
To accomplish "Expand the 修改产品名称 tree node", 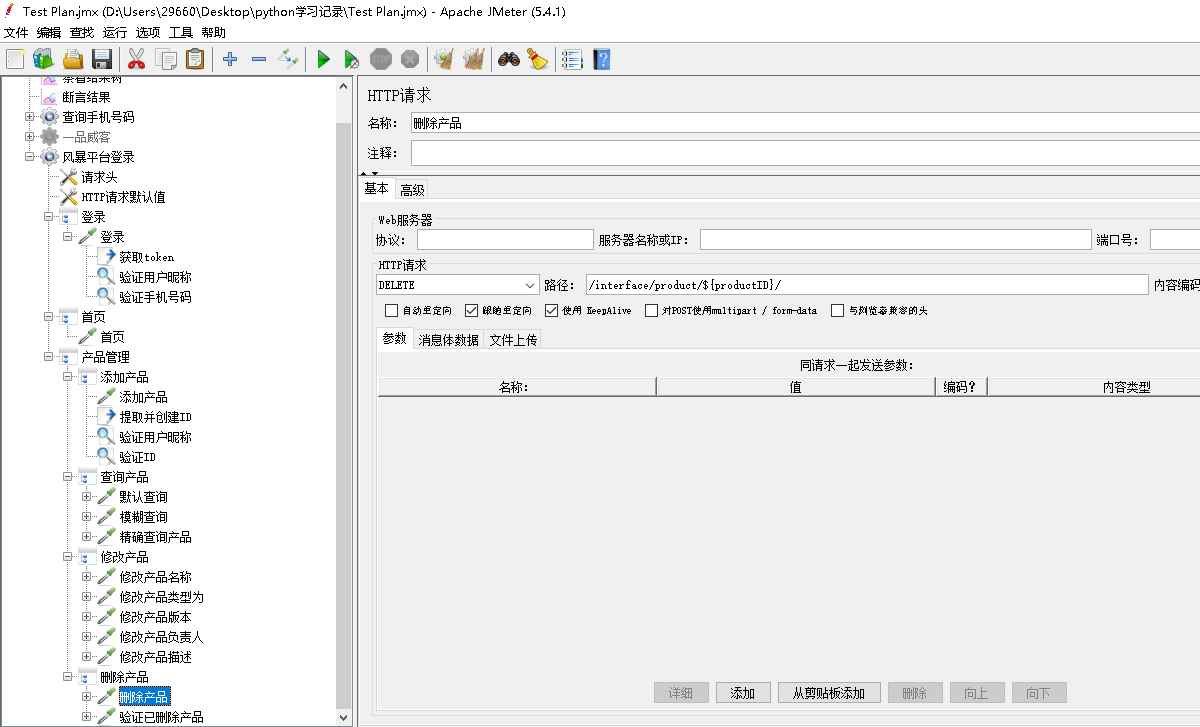I will click(87, 577).
